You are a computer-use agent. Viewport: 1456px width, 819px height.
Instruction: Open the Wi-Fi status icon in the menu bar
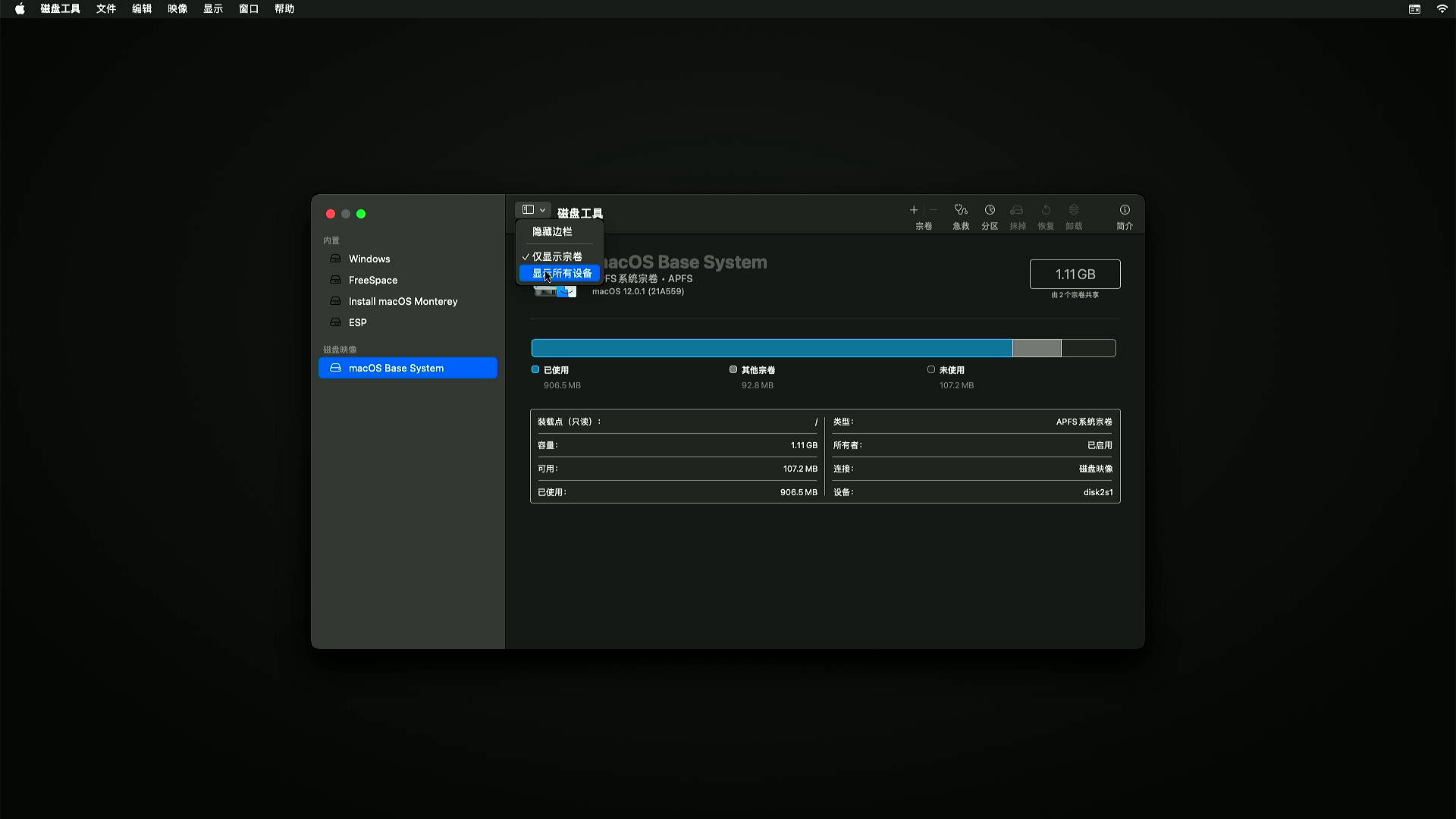pyautogui.click(x=1442, y=9)
